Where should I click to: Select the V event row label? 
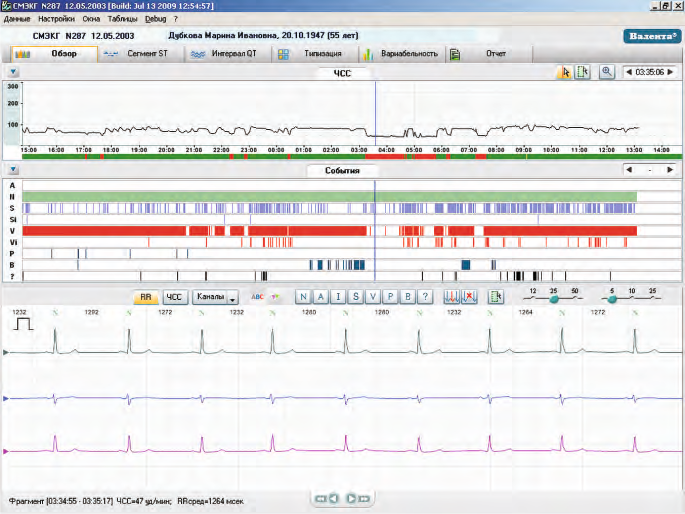(12, 231)
